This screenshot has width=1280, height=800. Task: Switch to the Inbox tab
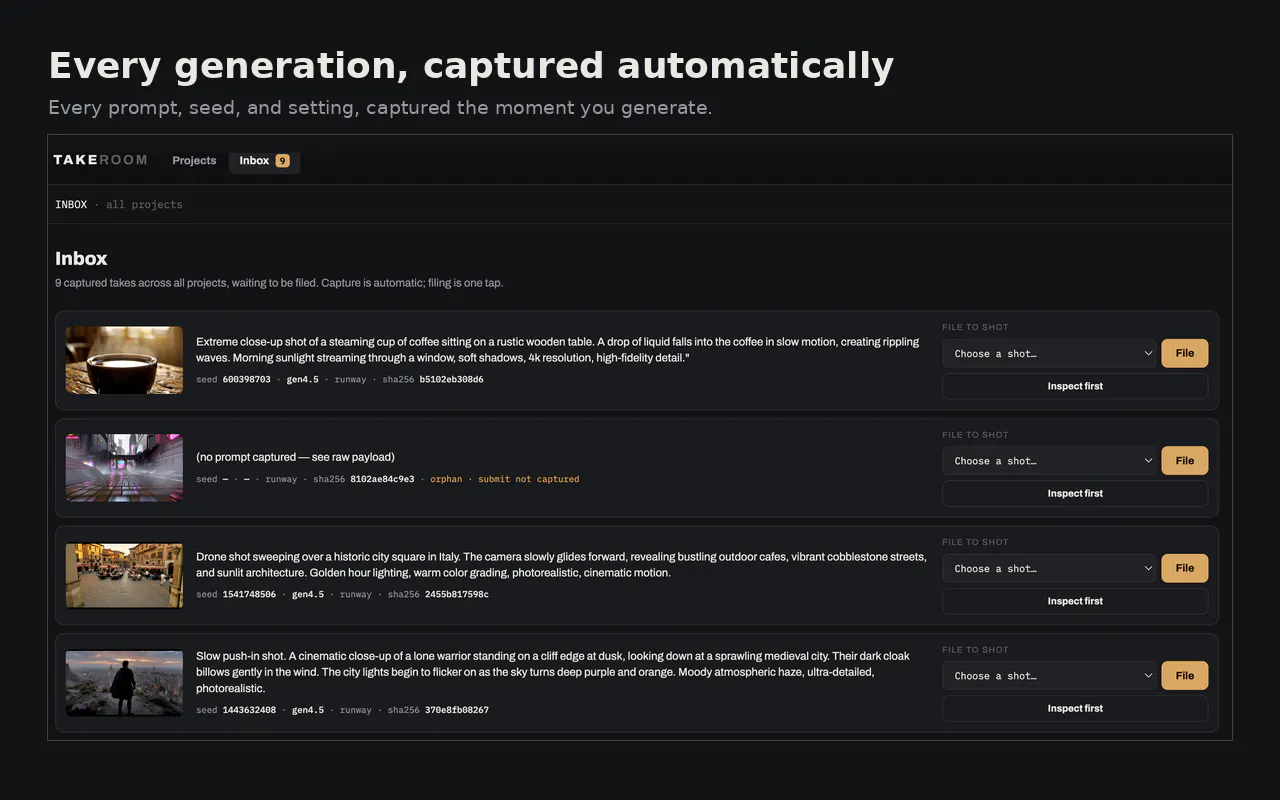tap(264, 160)
